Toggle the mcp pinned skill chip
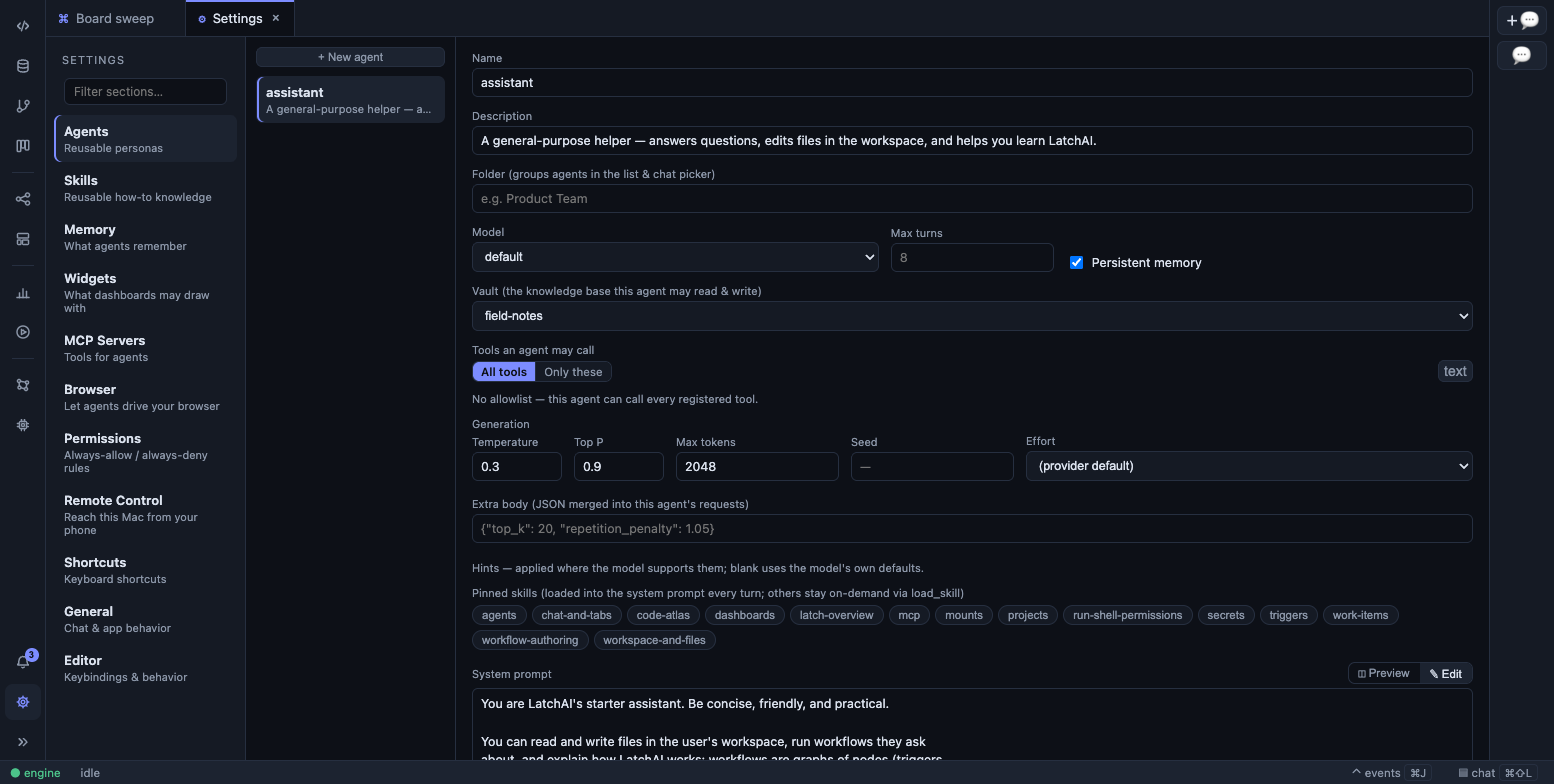The width and height of the screenshot is (1554, 784). (x=909, y=615)
